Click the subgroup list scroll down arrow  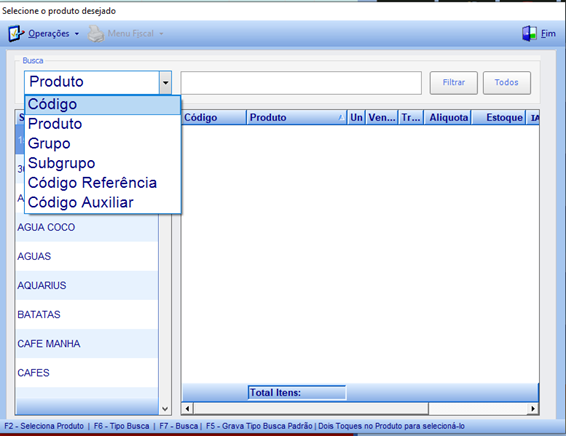coord(165,409)
